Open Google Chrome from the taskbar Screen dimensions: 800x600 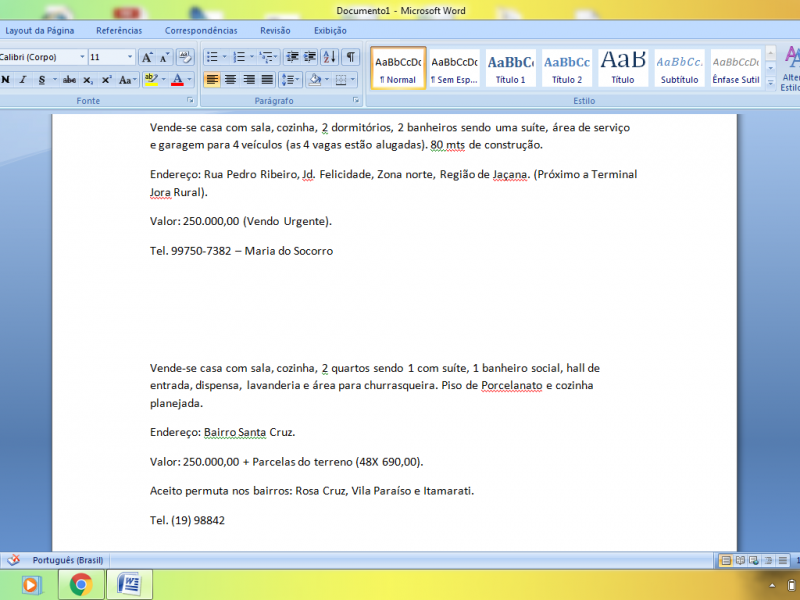pyautogui.click(x=81, y=584)
